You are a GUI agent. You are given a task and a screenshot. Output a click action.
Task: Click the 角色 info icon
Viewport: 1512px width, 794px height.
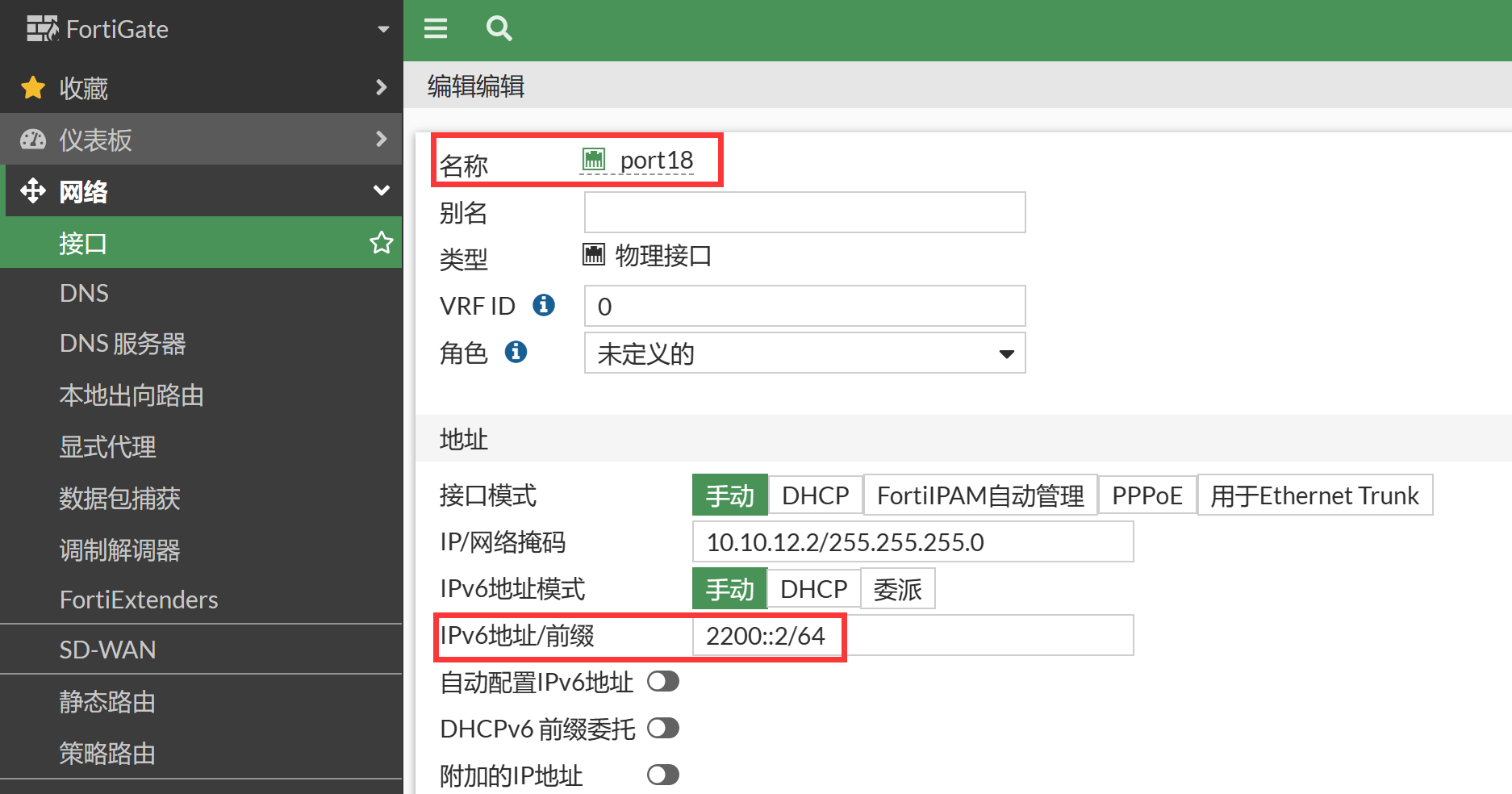(x=516, y=352)
